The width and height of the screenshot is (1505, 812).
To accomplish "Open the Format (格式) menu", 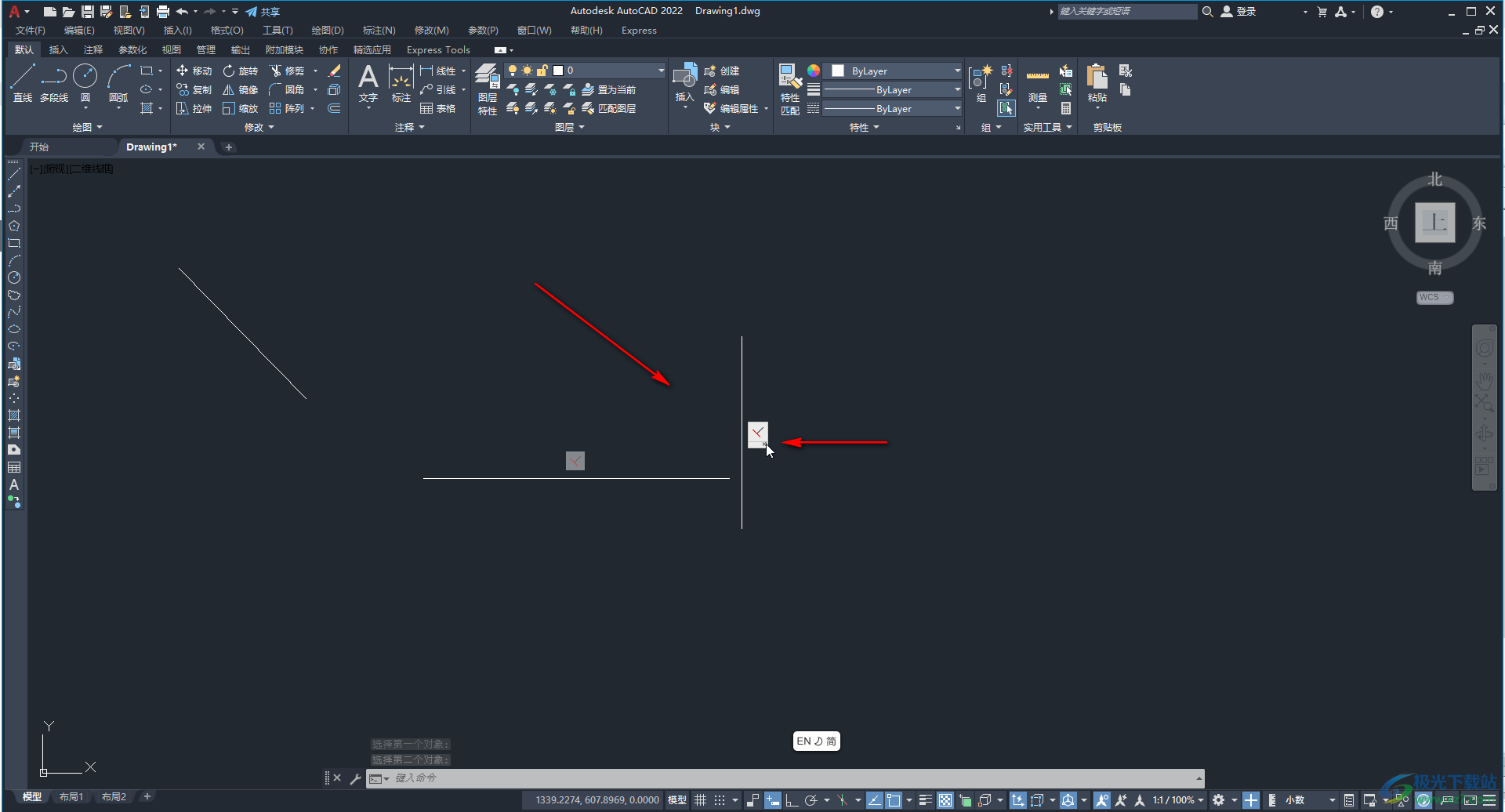I will pyautogui.click(x=227, y=31).
